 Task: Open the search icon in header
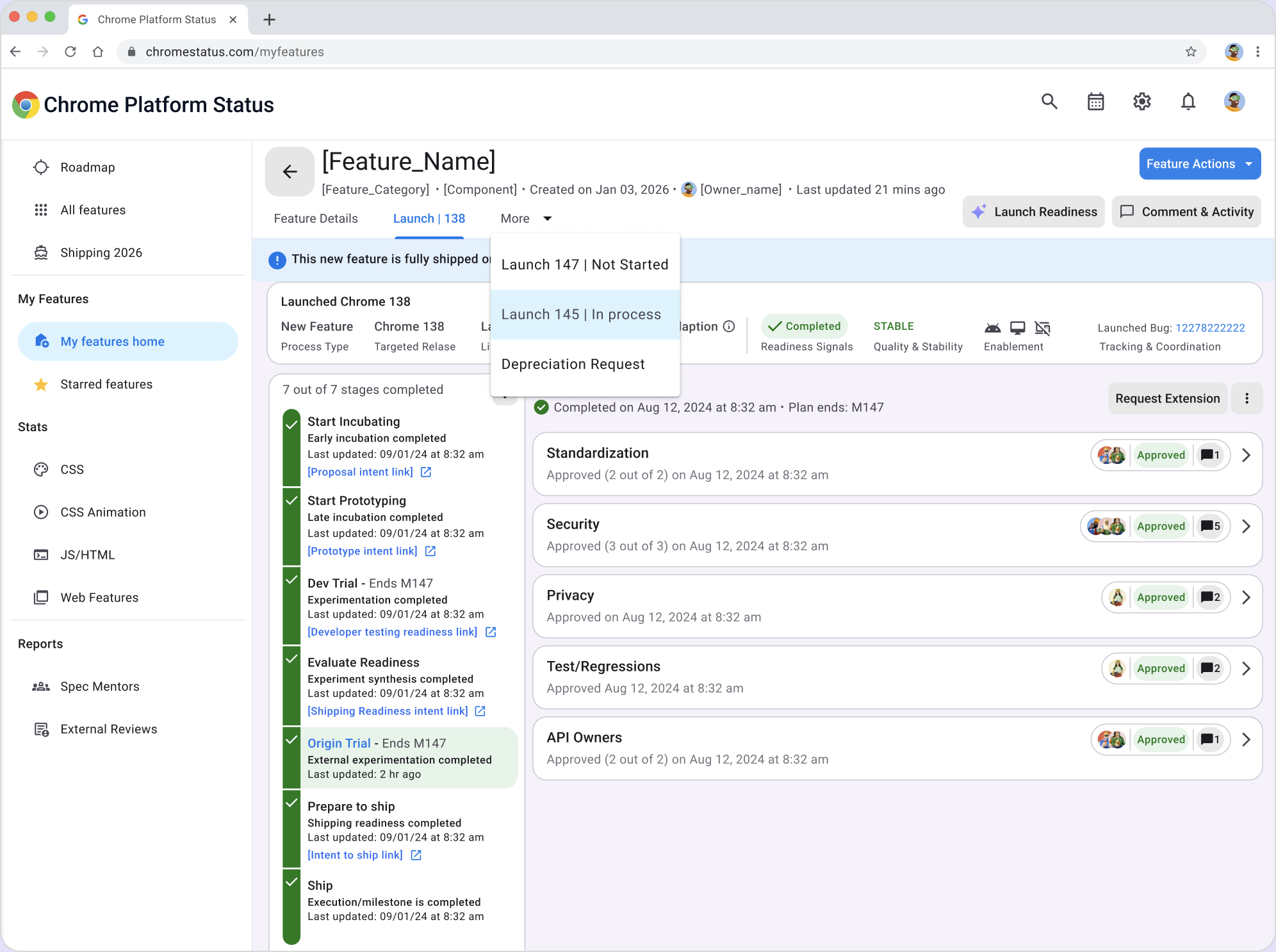(x=1049, y=102)
